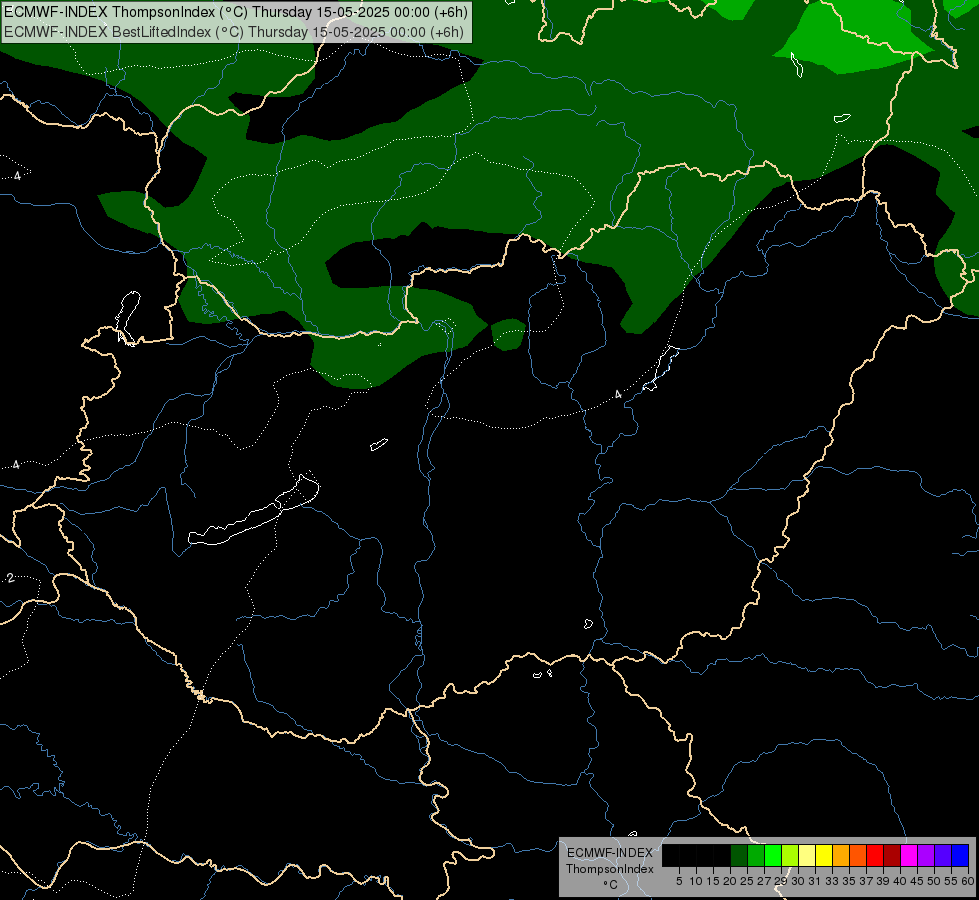Click the °C unit label in legend
Screen dimensions: 979x900
click(611, 884)
